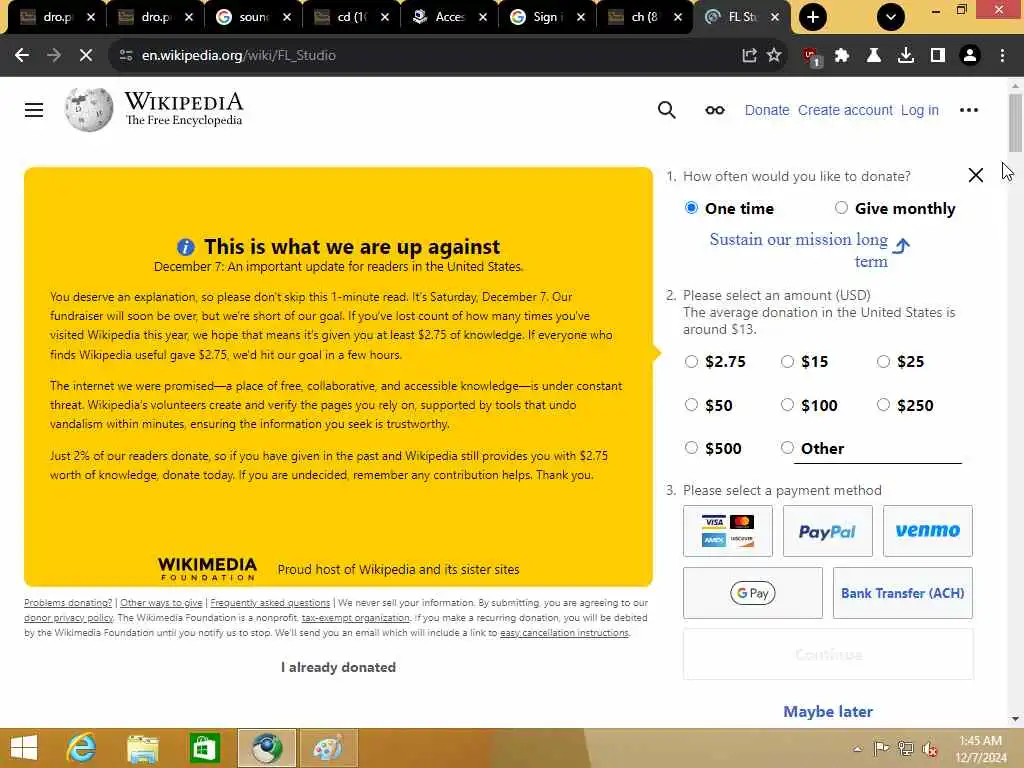Open Frequently asked questions link
Viewport: 1024px width, 768px height.
(270, 603)
